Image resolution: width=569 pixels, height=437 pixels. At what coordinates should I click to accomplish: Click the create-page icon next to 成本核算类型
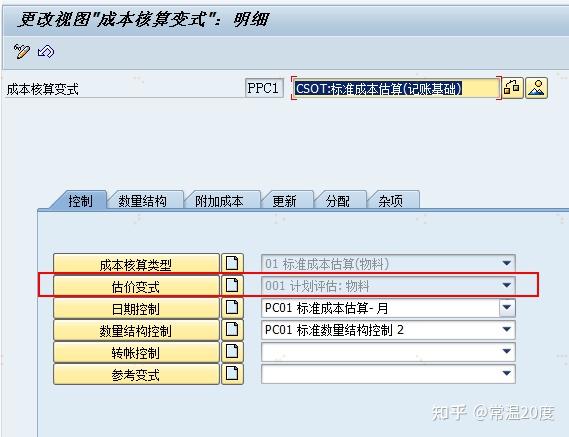tap(232, 264)
